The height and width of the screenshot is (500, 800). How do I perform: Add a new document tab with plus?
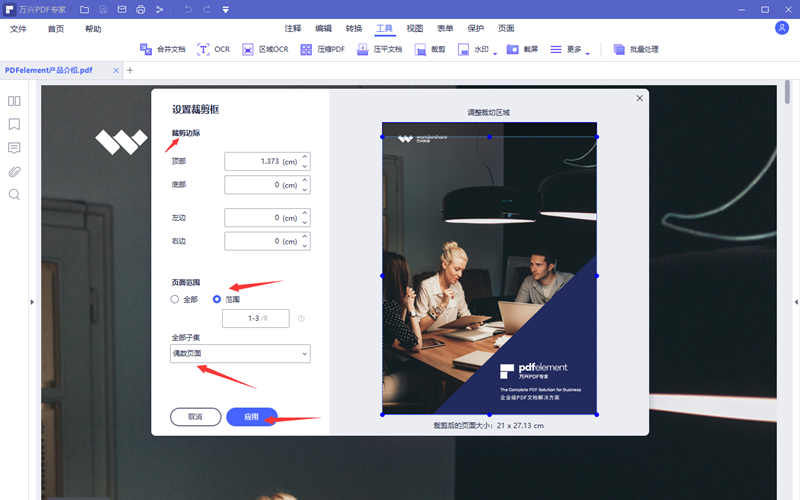tap(130, 70)
